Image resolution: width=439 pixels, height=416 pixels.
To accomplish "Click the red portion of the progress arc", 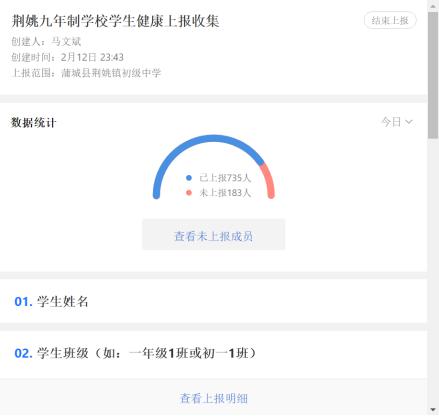I will click(269, 180).
